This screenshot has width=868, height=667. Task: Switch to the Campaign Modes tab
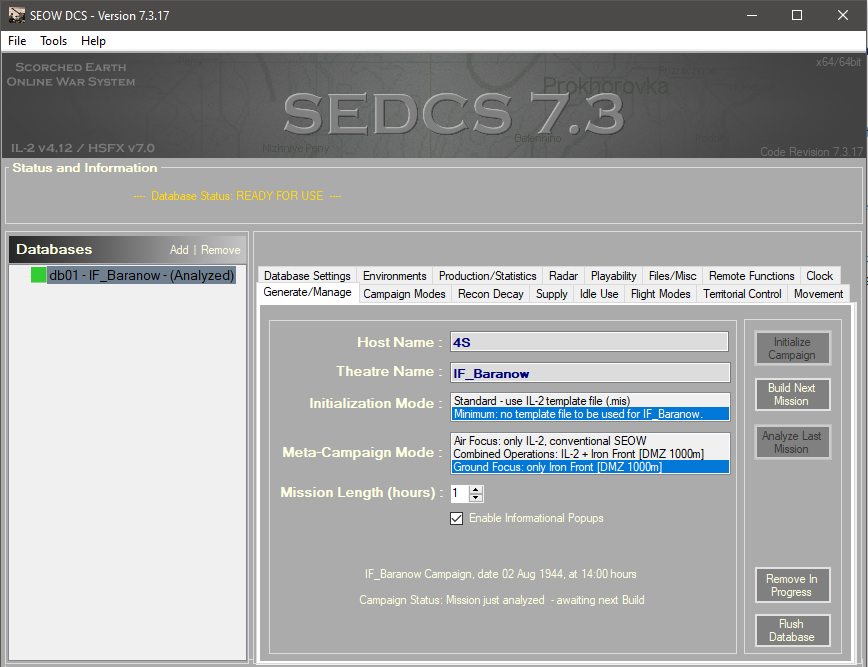coord(404,294)
